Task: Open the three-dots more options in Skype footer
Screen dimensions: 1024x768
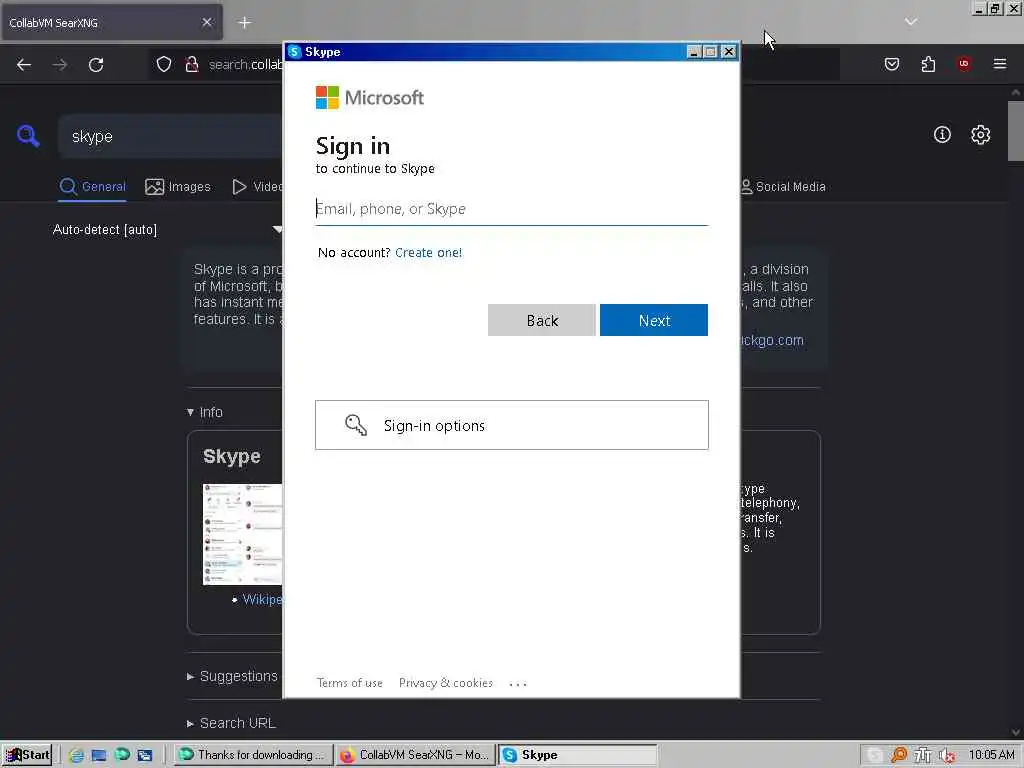Action: (518, 684)
